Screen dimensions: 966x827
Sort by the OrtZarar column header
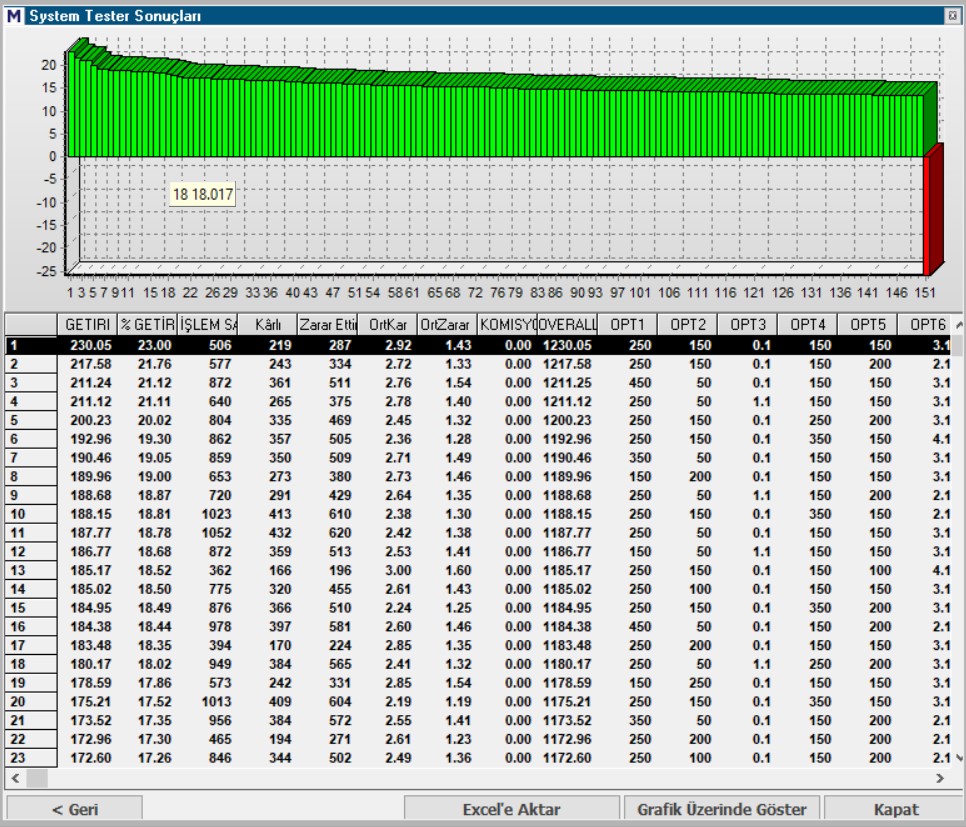coord(447,325)
